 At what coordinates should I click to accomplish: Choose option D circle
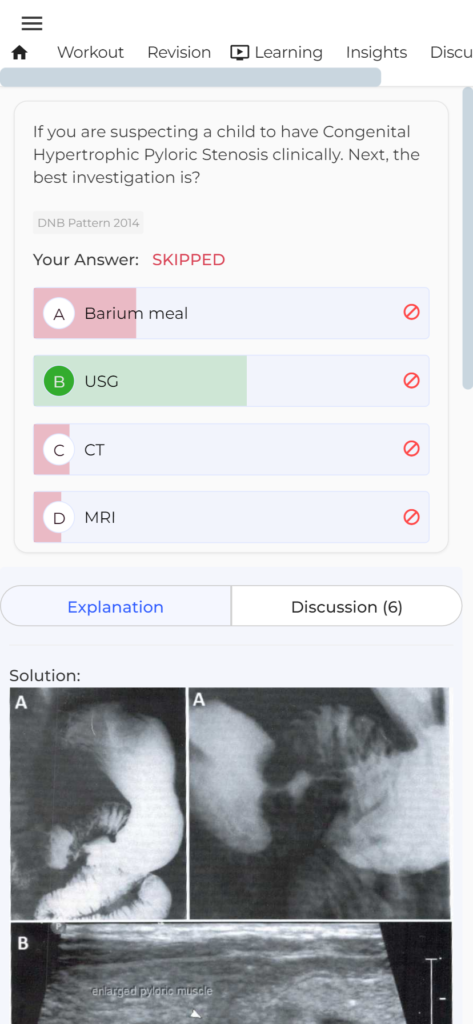pos(59,518)
